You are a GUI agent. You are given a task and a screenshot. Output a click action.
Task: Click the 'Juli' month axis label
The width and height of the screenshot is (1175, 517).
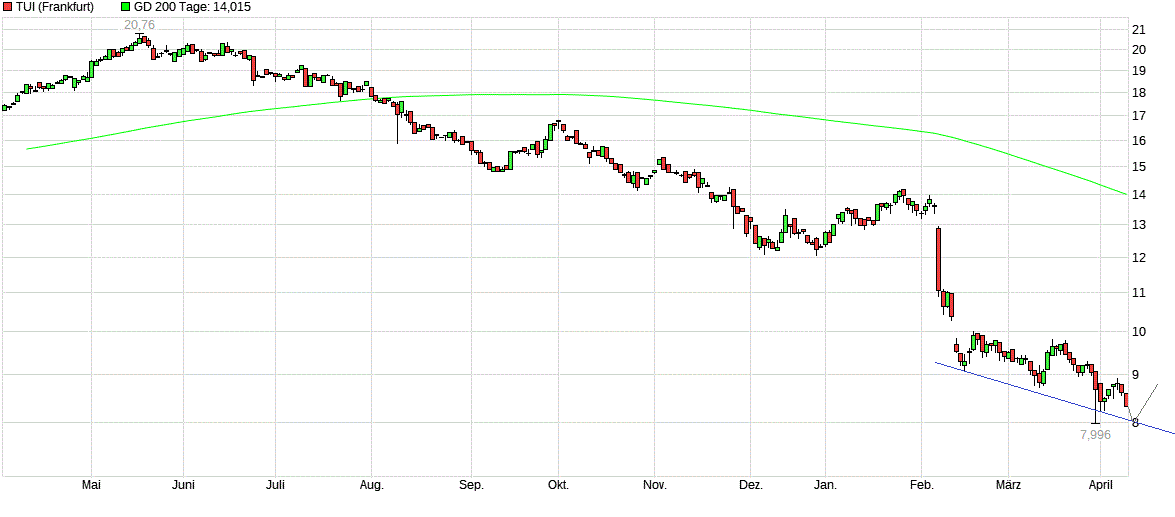(276, 486)
